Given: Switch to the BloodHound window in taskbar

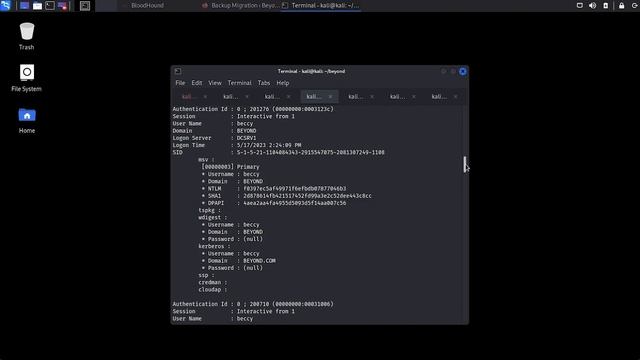Looking at the screenshot, I should [147, 5].
